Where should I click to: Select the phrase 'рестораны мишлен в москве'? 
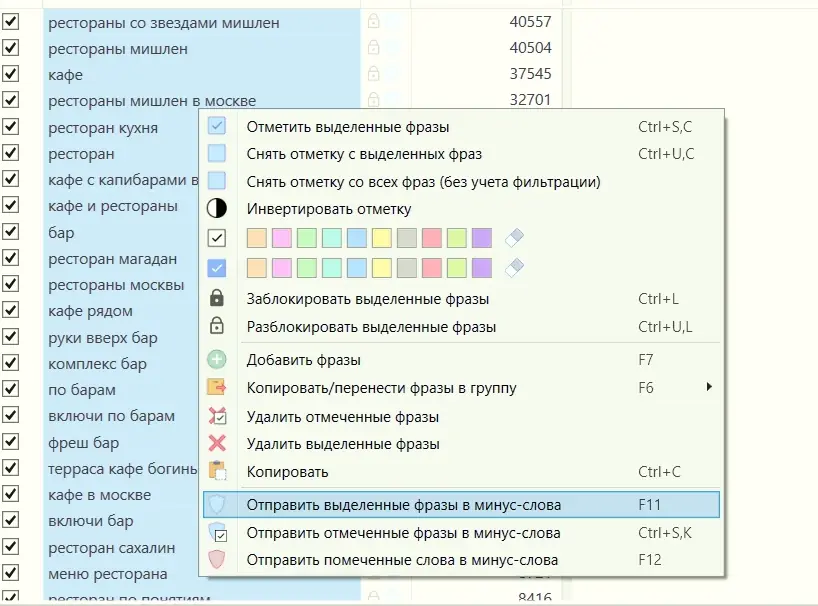(152, 101)
